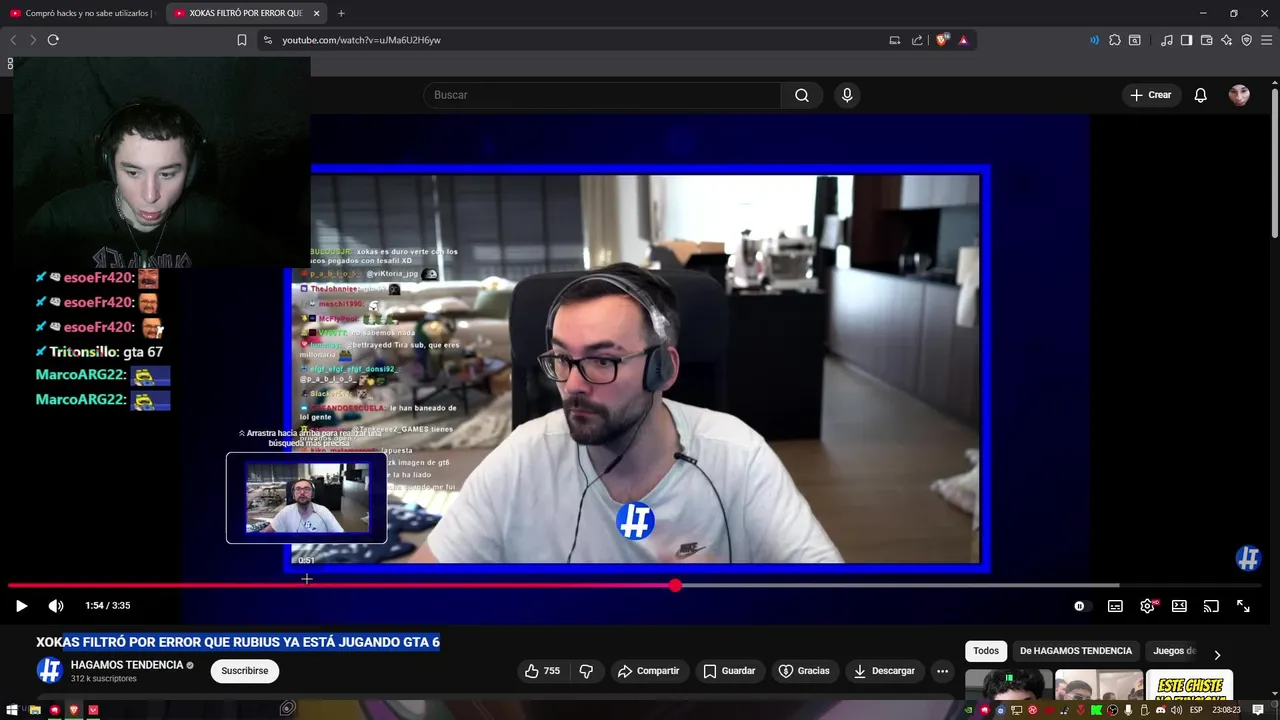Open the Windows notification center icon
Image resolution: width=1280 pixels, height=720 pixels.
pos(1258,710)
